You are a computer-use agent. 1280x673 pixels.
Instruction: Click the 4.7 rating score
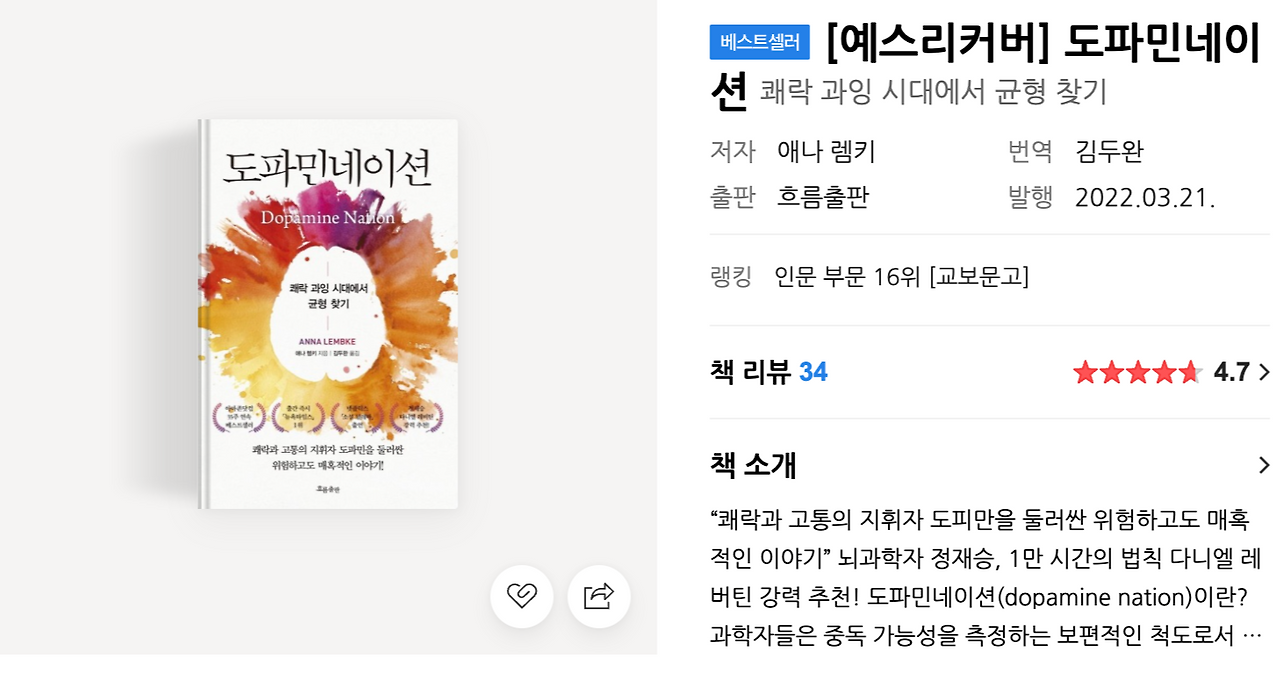[x=1231, y=373]
